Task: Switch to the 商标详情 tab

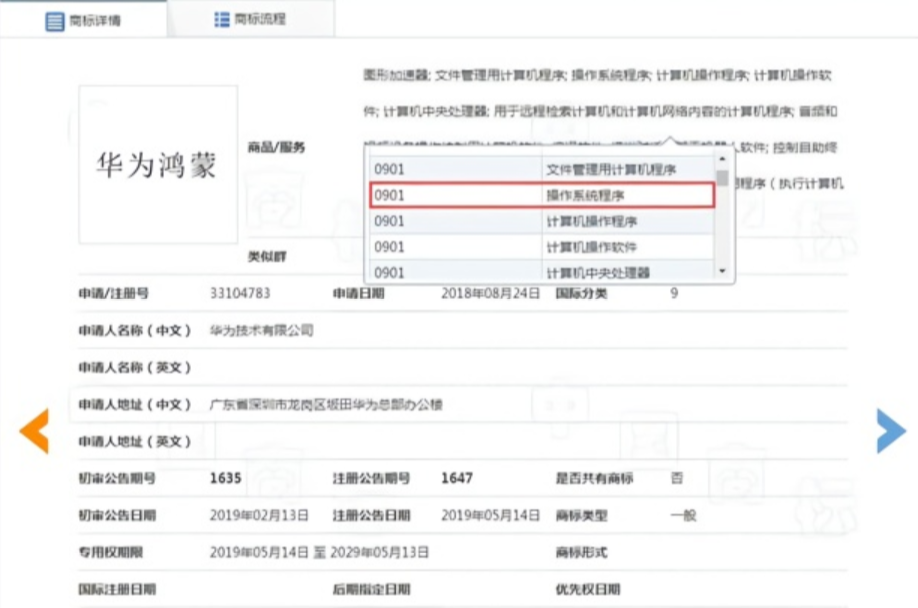Action: (83, 20)
